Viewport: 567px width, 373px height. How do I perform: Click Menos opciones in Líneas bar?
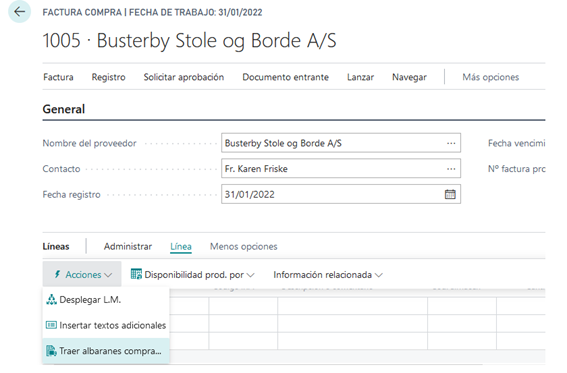click(244, 246)
